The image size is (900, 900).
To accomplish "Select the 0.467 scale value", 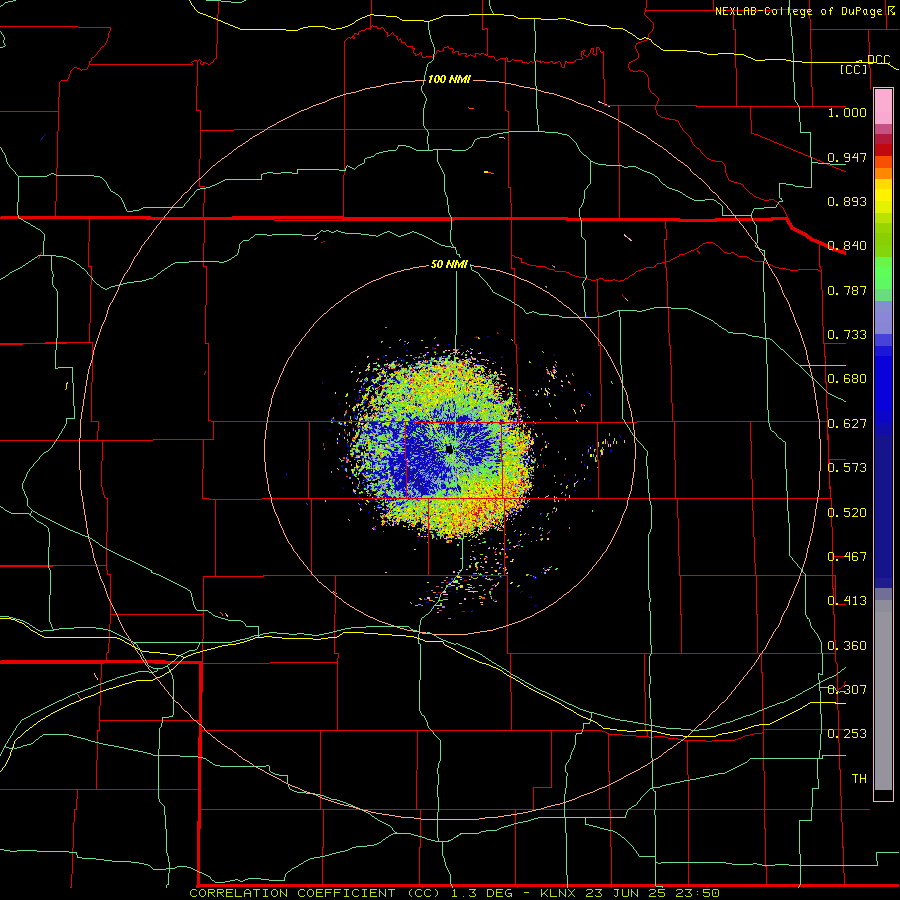I will 847,557.
